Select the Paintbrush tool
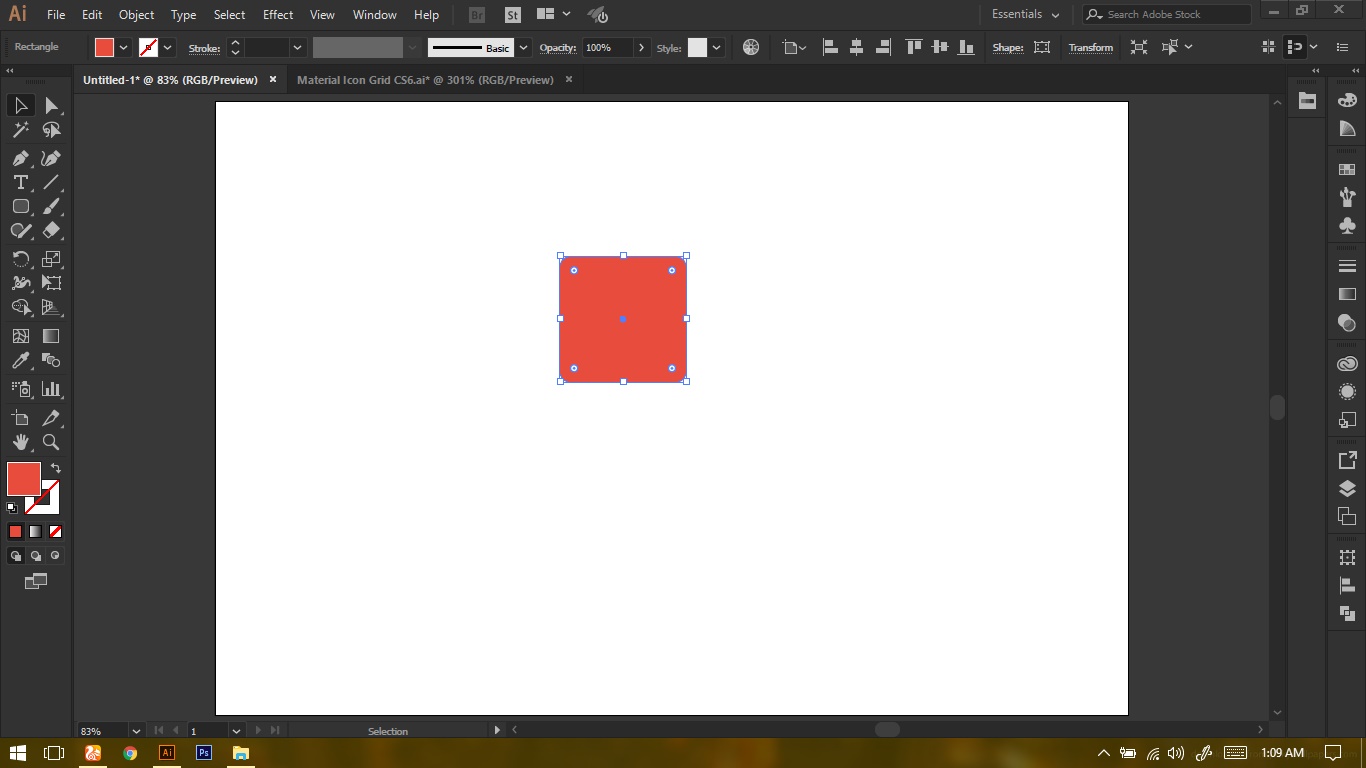The height and width of the screenshot is (768, 1366). coord(51,206)
